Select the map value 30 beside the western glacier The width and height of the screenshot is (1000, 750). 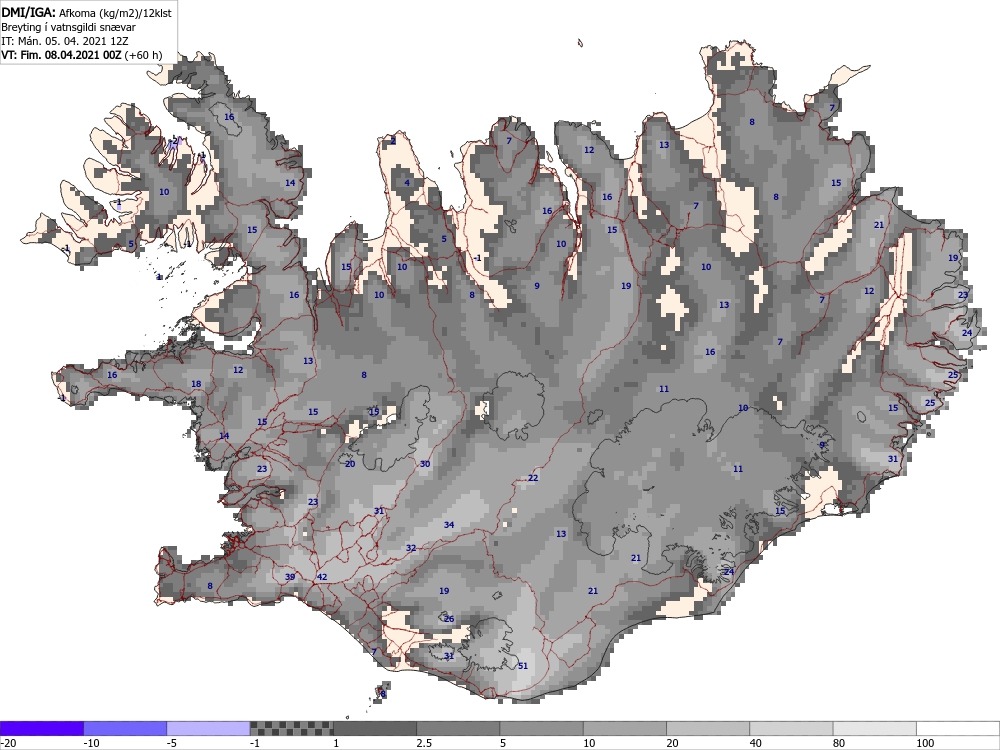pos(425,464)
